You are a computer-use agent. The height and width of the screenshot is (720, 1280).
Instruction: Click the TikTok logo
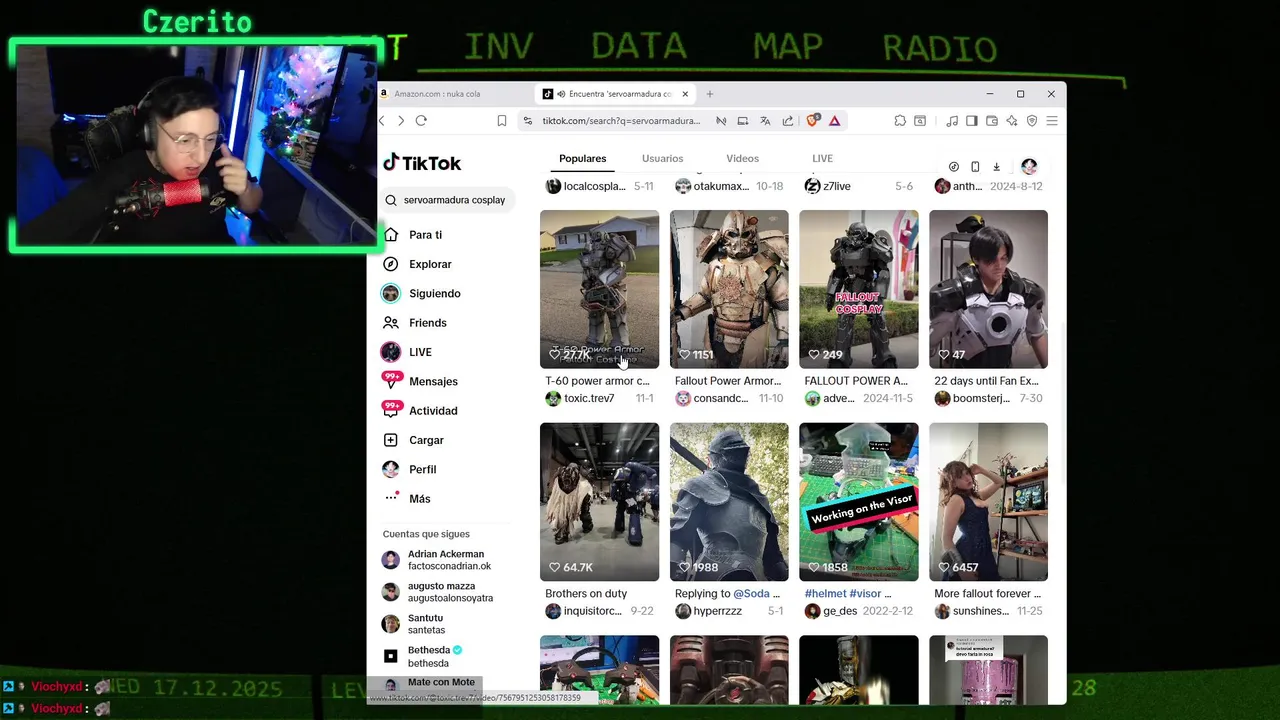[422, 163]
